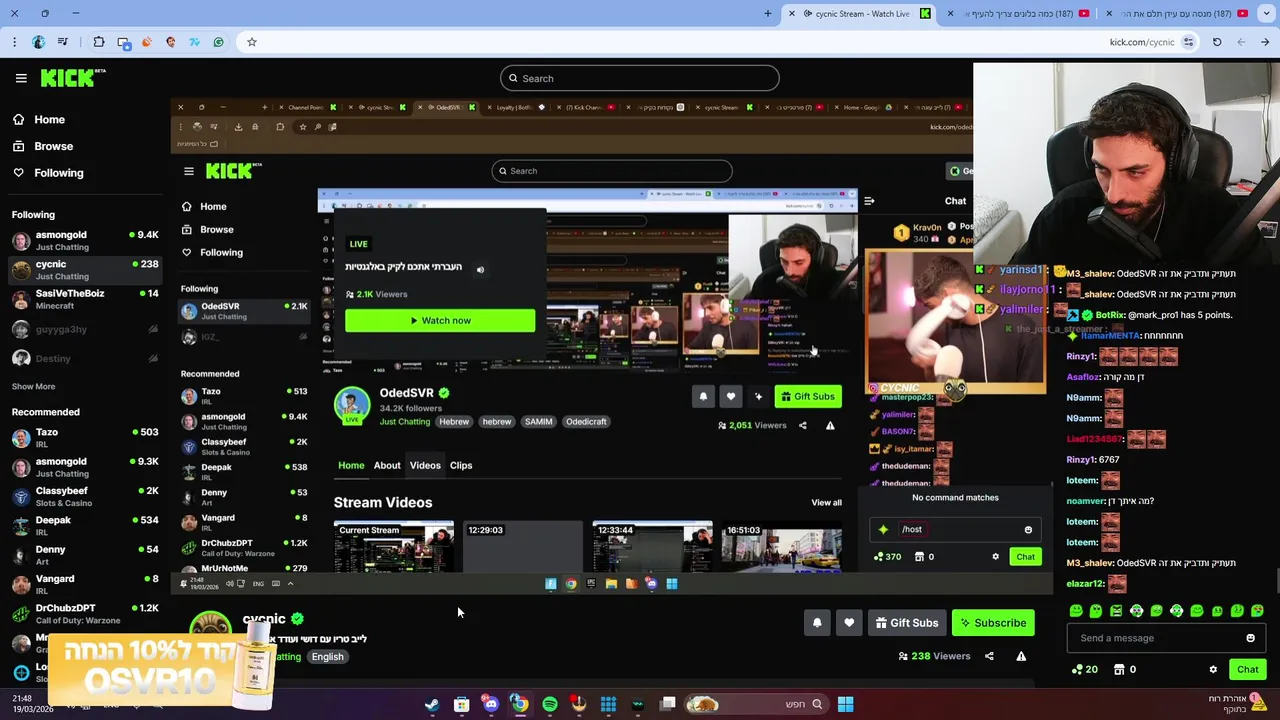The height and width of the screenshot is (720, 1280).
Task: Toggle notification bell on streamed OdedSVR page
Action: [703, 396]
